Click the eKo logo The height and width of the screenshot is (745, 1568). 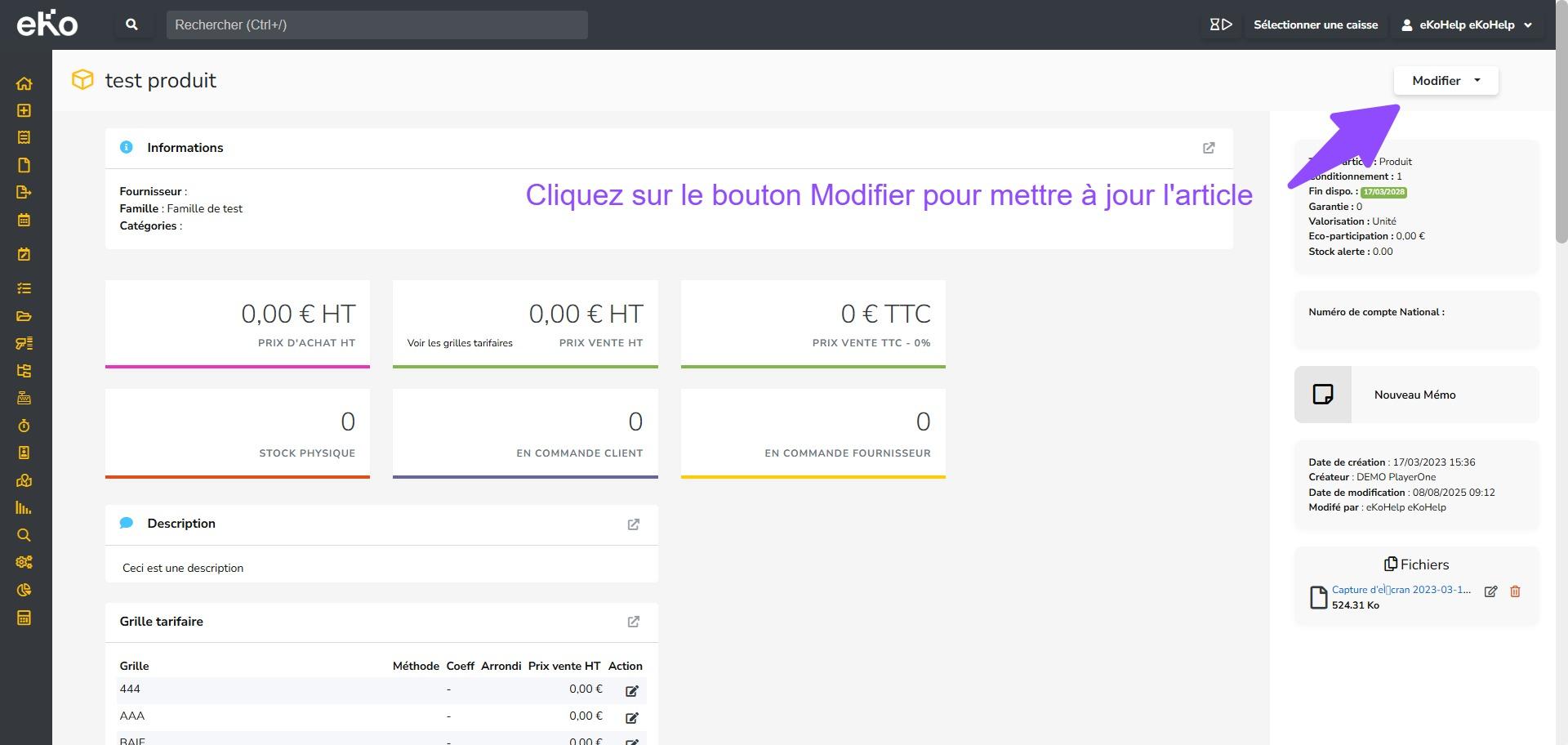pos(47,24)
